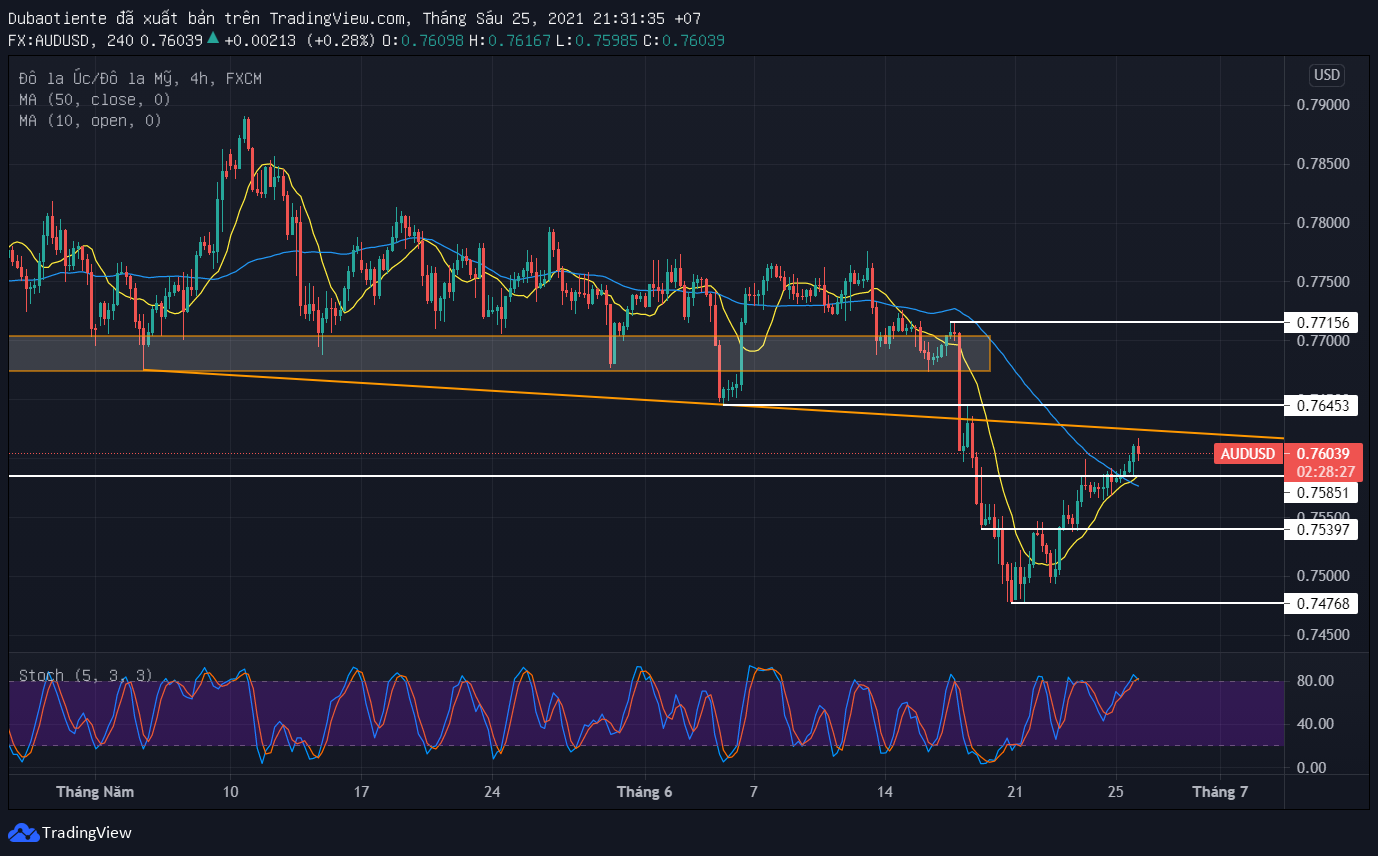Click the FX:AUDUSD ticker in header

[x=52, y=40]
